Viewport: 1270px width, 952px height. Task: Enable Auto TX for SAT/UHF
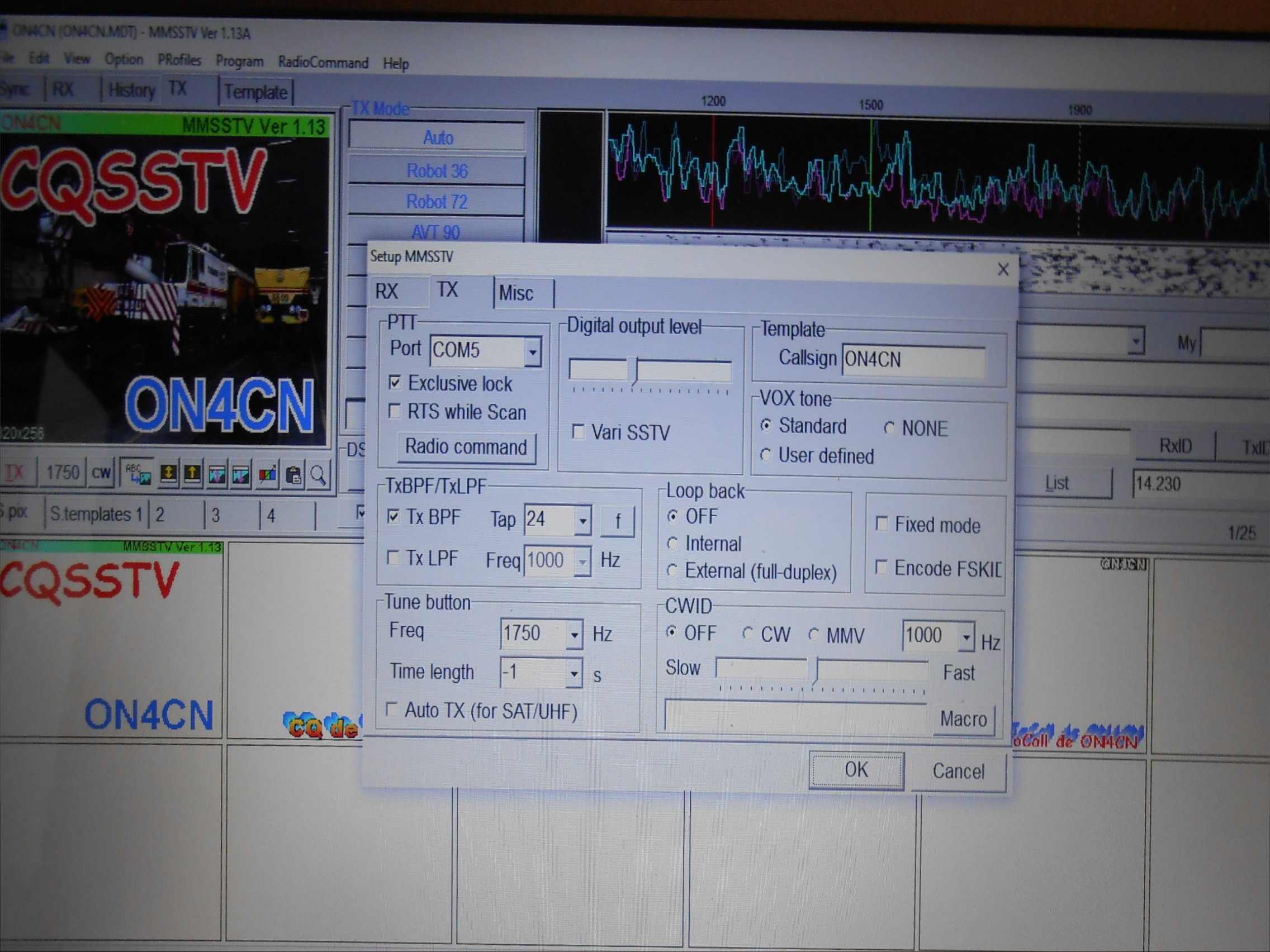pos(391,710)
